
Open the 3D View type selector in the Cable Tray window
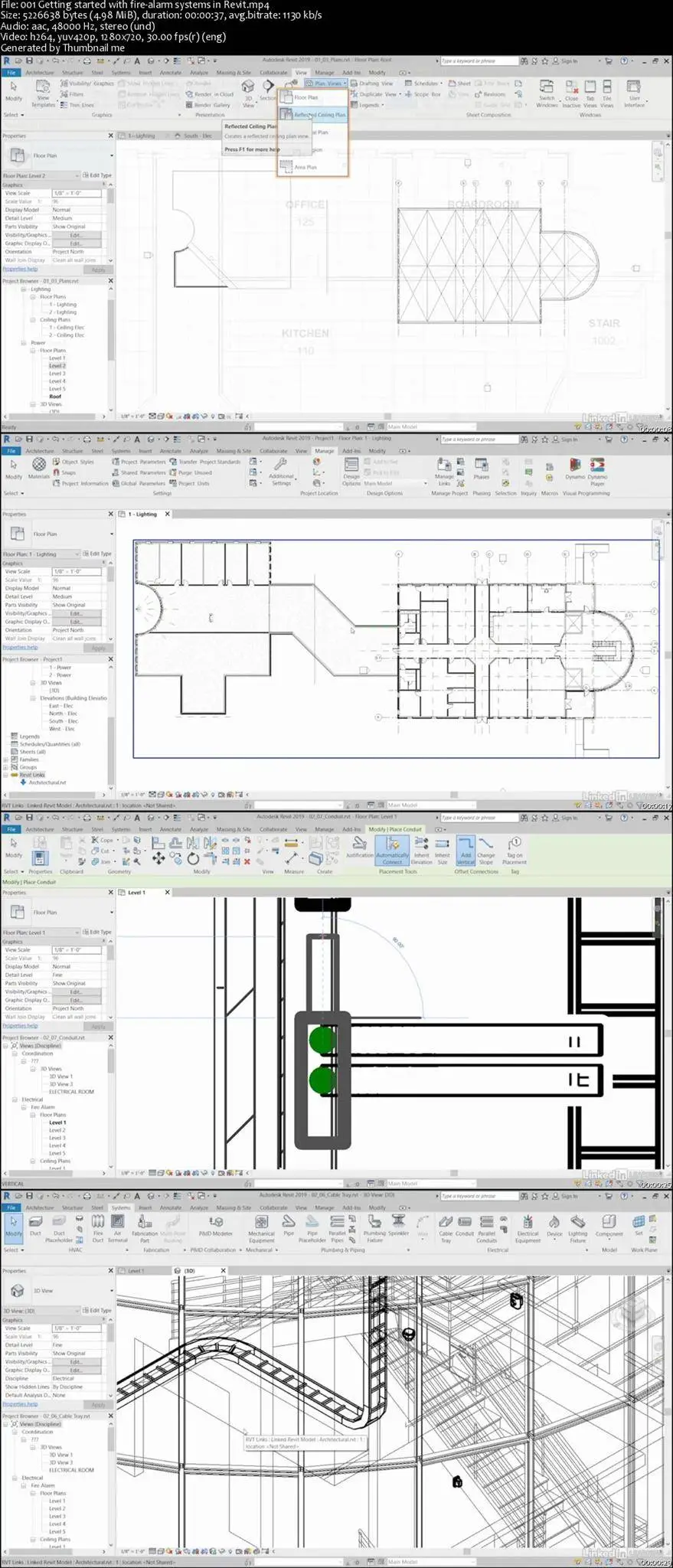pos(58,1290)
